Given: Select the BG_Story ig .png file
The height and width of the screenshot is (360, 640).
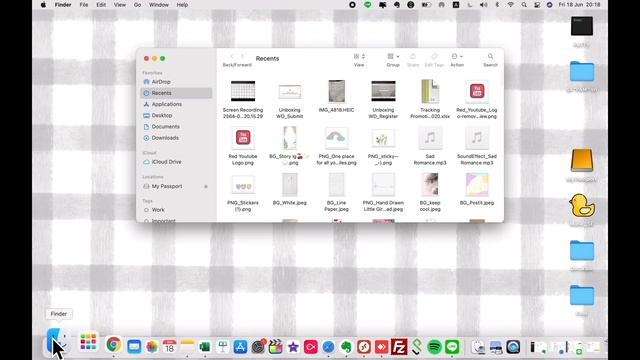Looking at the screenshot, I should tap(289, 146).
